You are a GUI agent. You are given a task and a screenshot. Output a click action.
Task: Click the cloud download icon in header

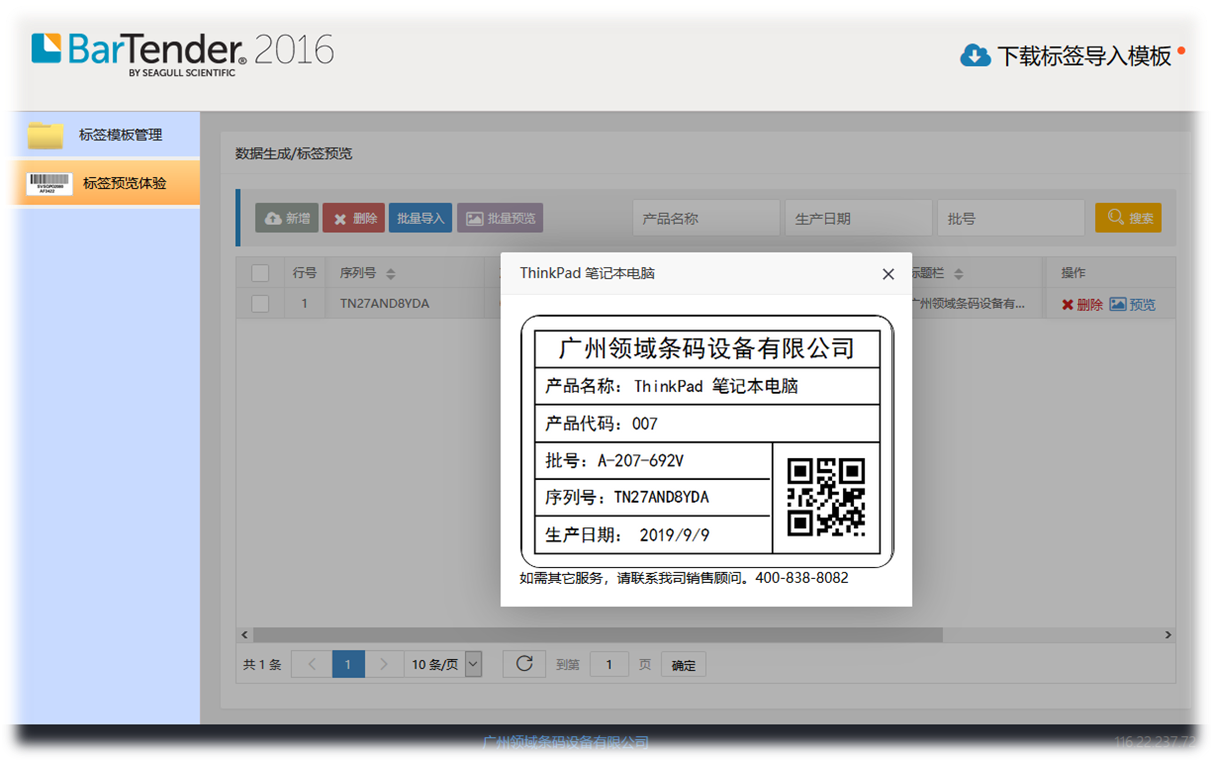pos(975,56)
